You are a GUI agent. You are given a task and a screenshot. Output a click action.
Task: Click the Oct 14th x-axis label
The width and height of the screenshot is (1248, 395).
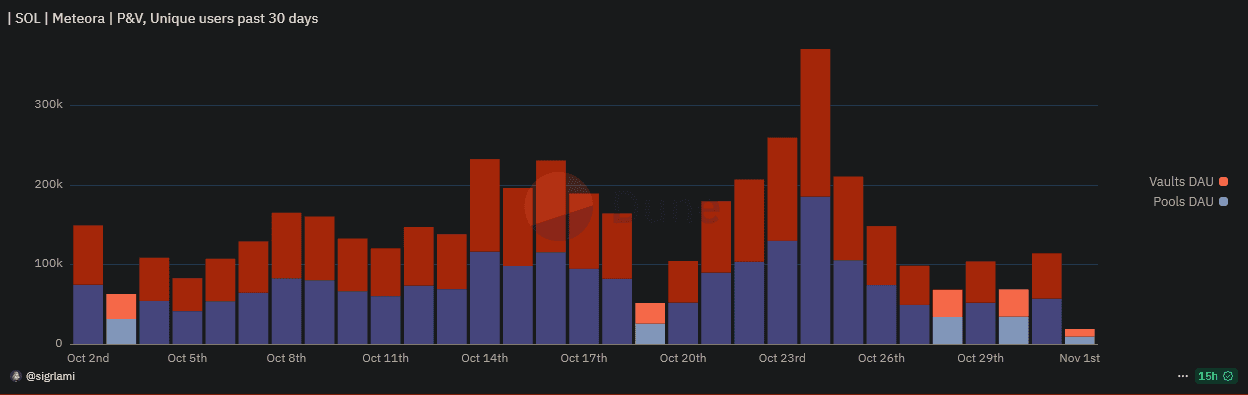tap(484, 358)
